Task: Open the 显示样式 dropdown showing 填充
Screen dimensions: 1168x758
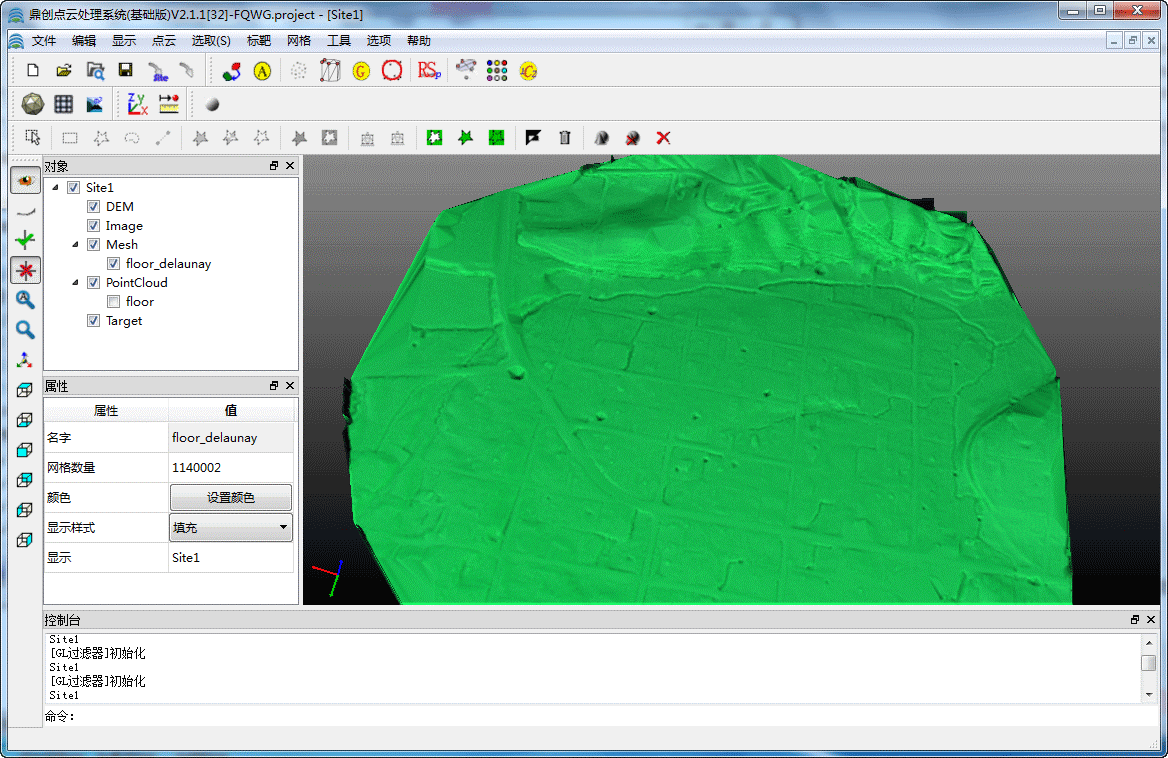Action: click(231, 527)
